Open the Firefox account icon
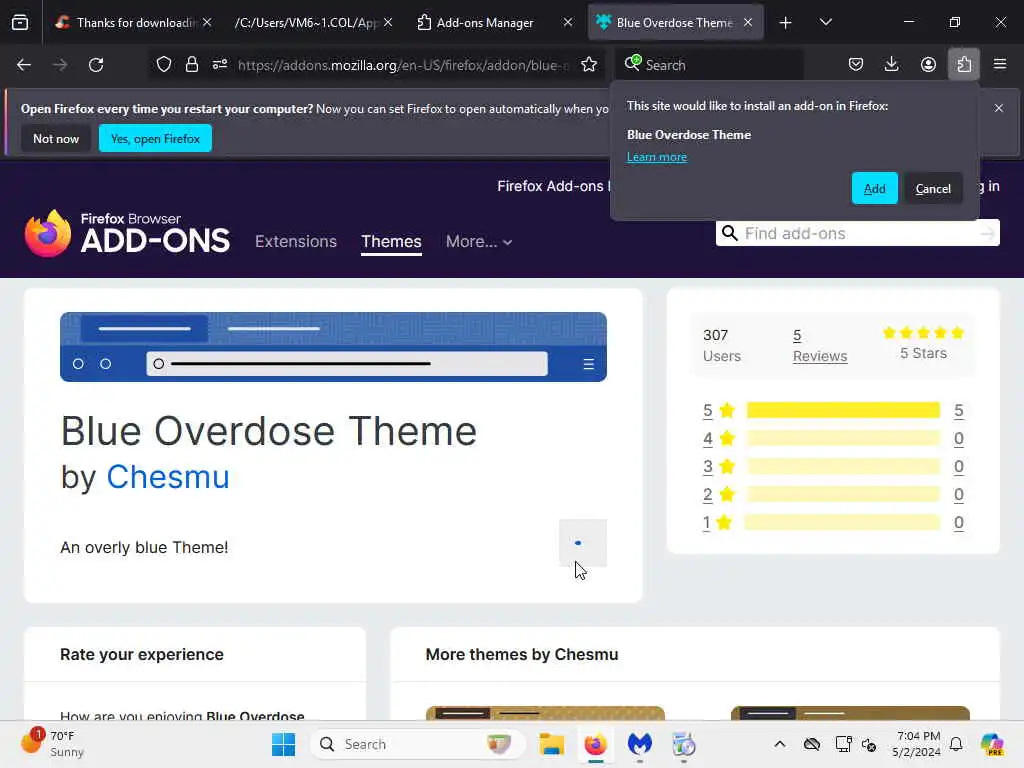 (x=928, y=65)
